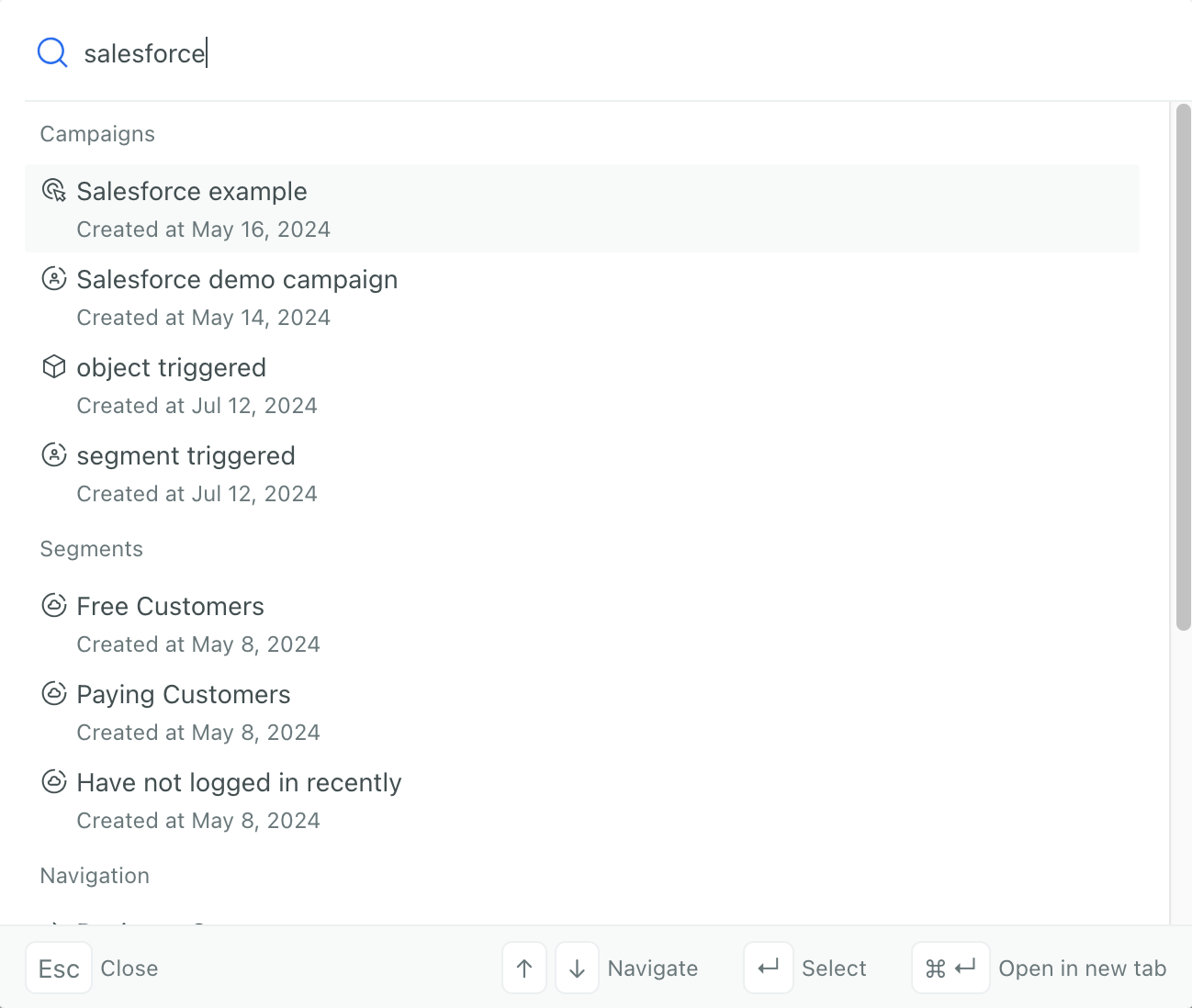Image resolution: width=1192 pixels, height=1008 pixels.
Task: Click the cube icon next to object triggered
Action: point(54,366)
